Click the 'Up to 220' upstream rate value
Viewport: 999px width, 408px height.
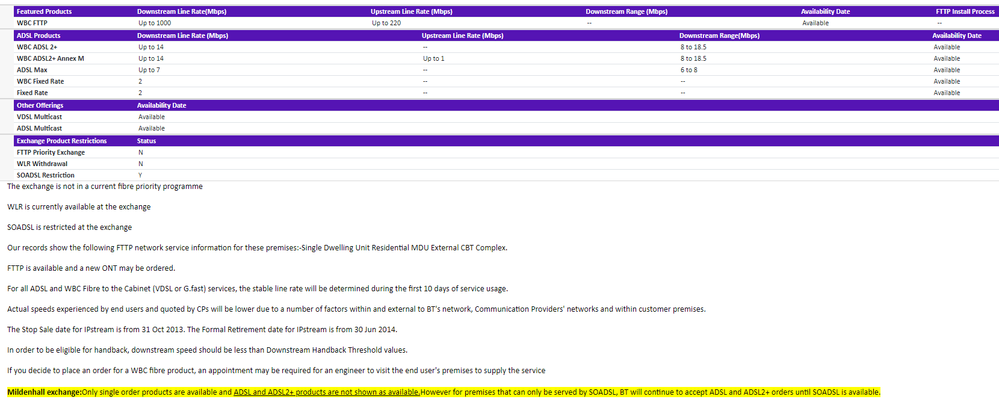point(387,22)
